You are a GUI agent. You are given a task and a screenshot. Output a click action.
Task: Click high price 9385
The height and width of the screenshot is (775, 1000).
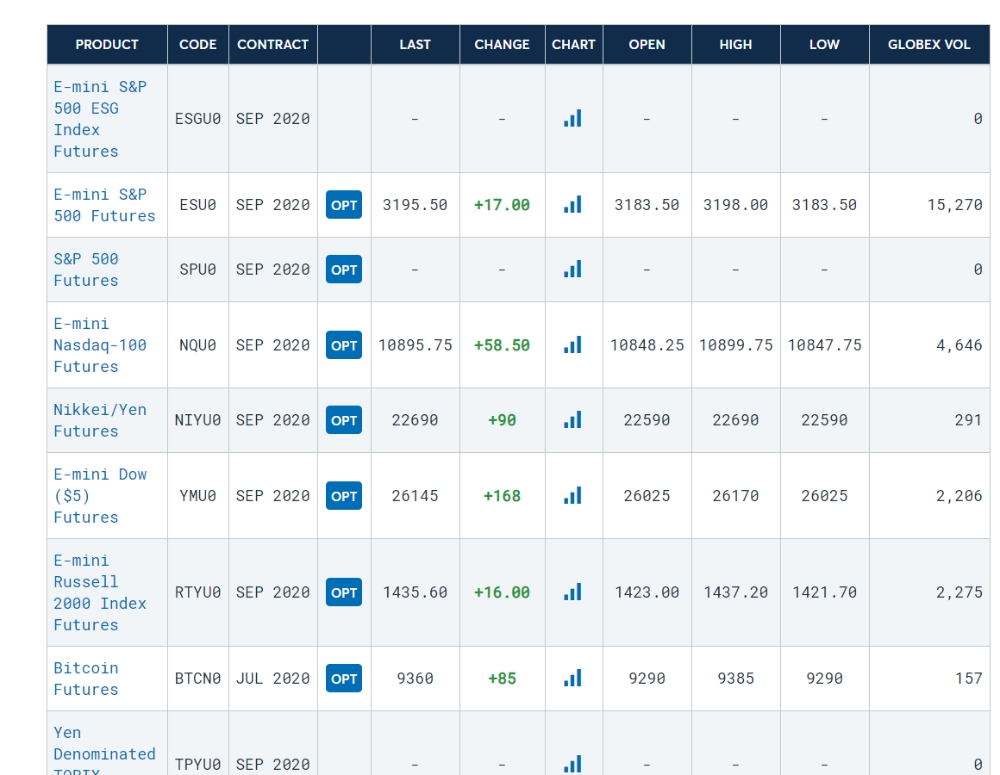[x=735, y=678]
